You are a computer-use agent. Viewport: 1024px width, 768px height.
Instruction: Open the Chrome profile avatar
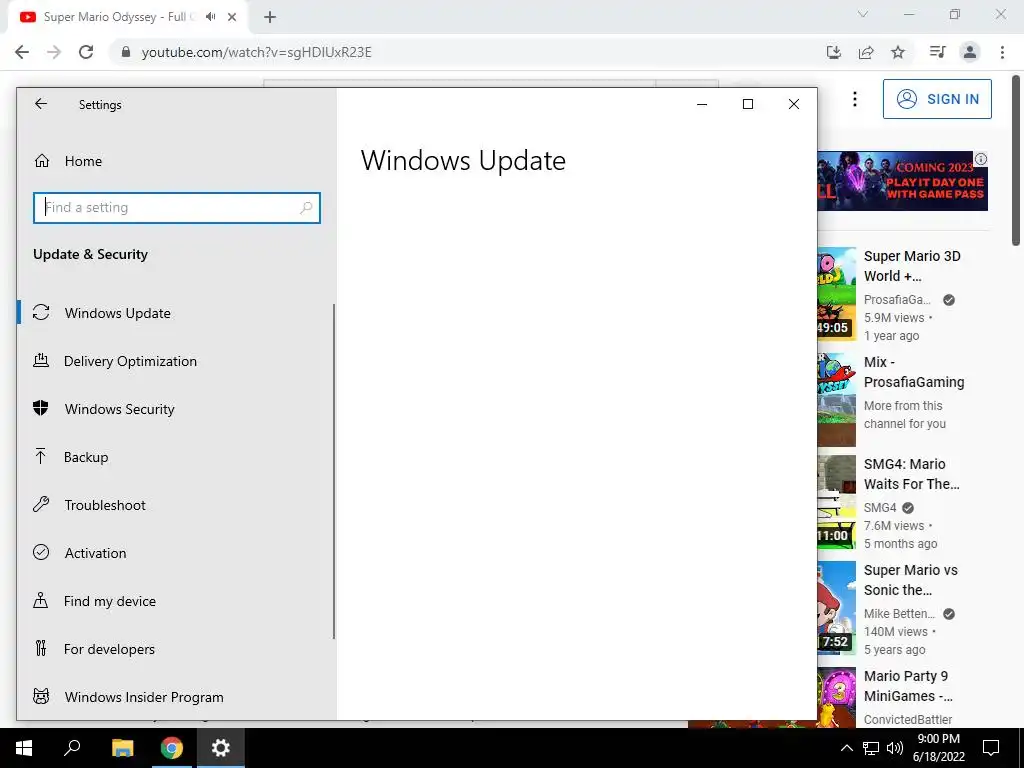pos(970,52)
